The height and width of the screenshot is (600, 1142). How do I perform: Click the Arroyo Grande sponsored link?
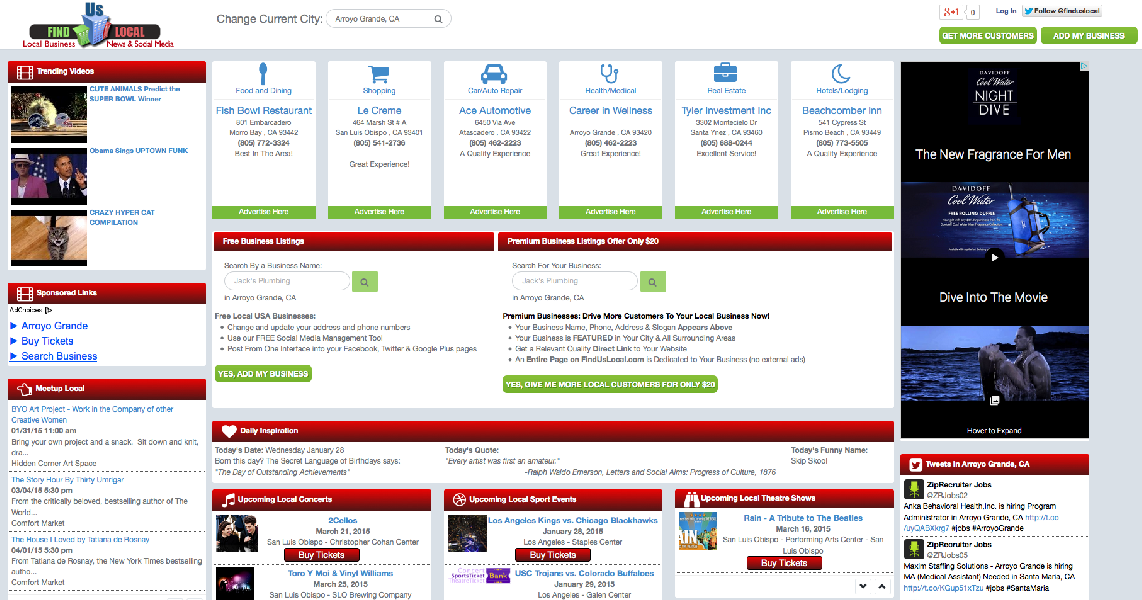pyautogui.click(x=55, y=325)
